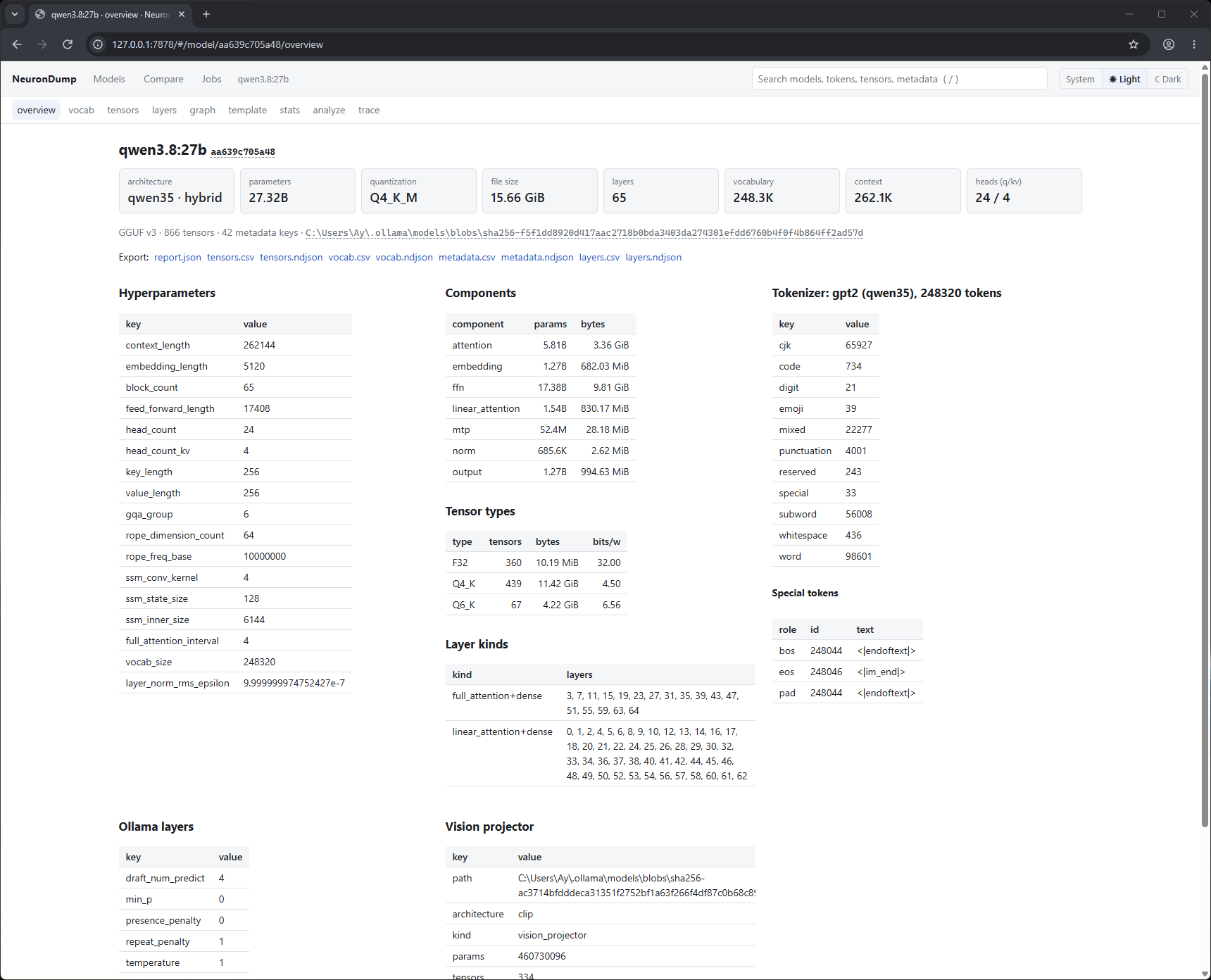The width and height of the screenshot is (1211, 980).
Task: Switch to the trace tab
Action: (369, 110)
